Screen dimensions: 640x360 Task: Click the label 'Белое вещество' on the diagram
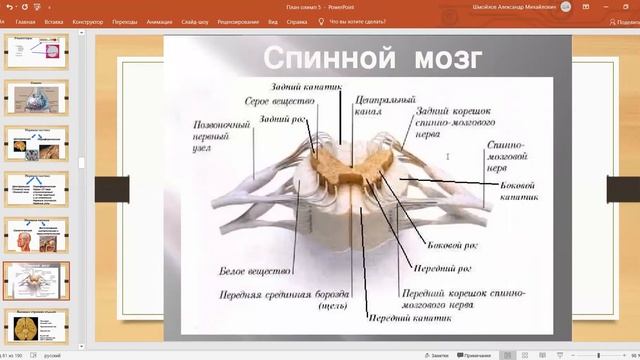coord(255,271)
